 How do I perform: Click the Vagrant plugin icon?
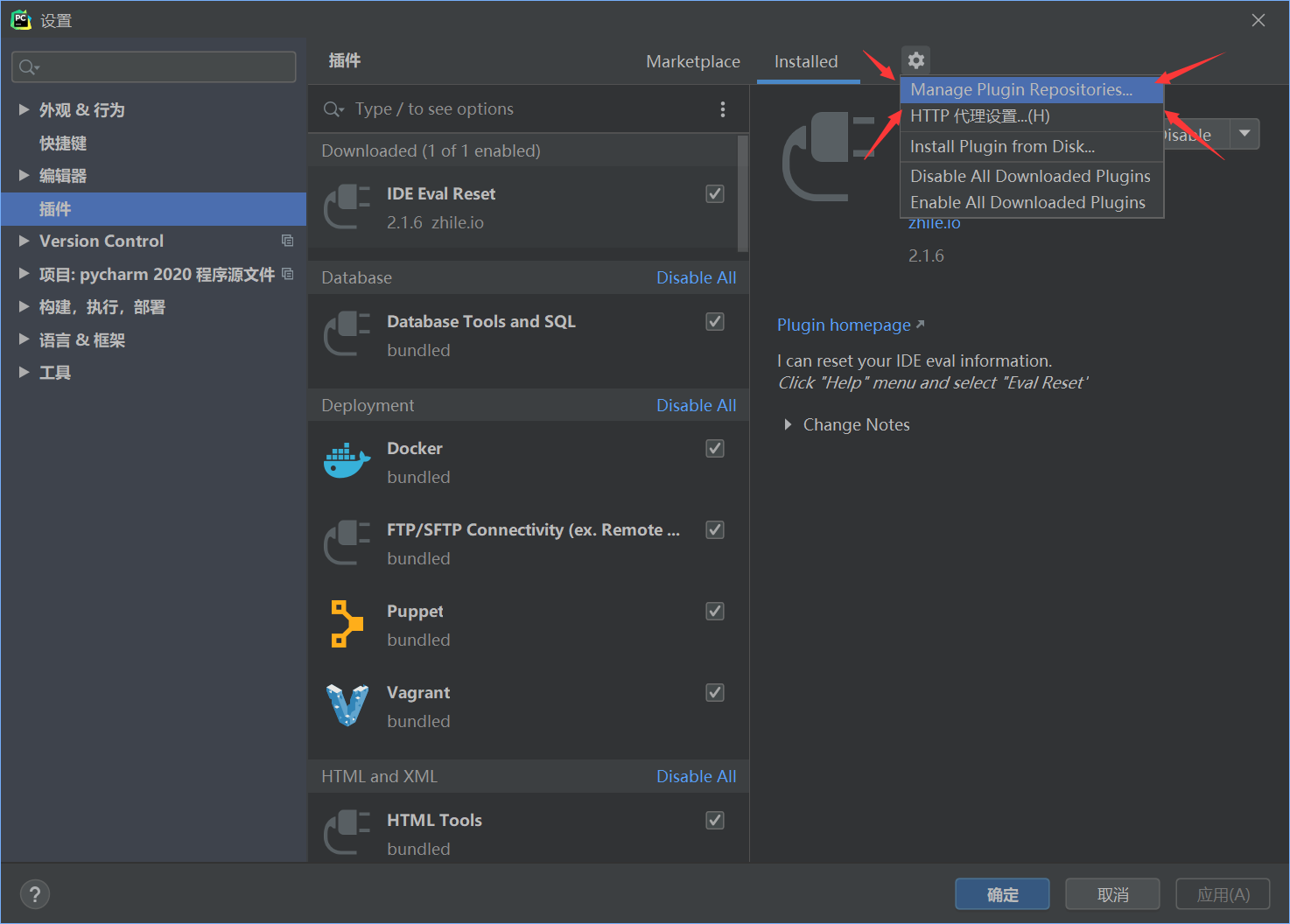tap(347, 705)
